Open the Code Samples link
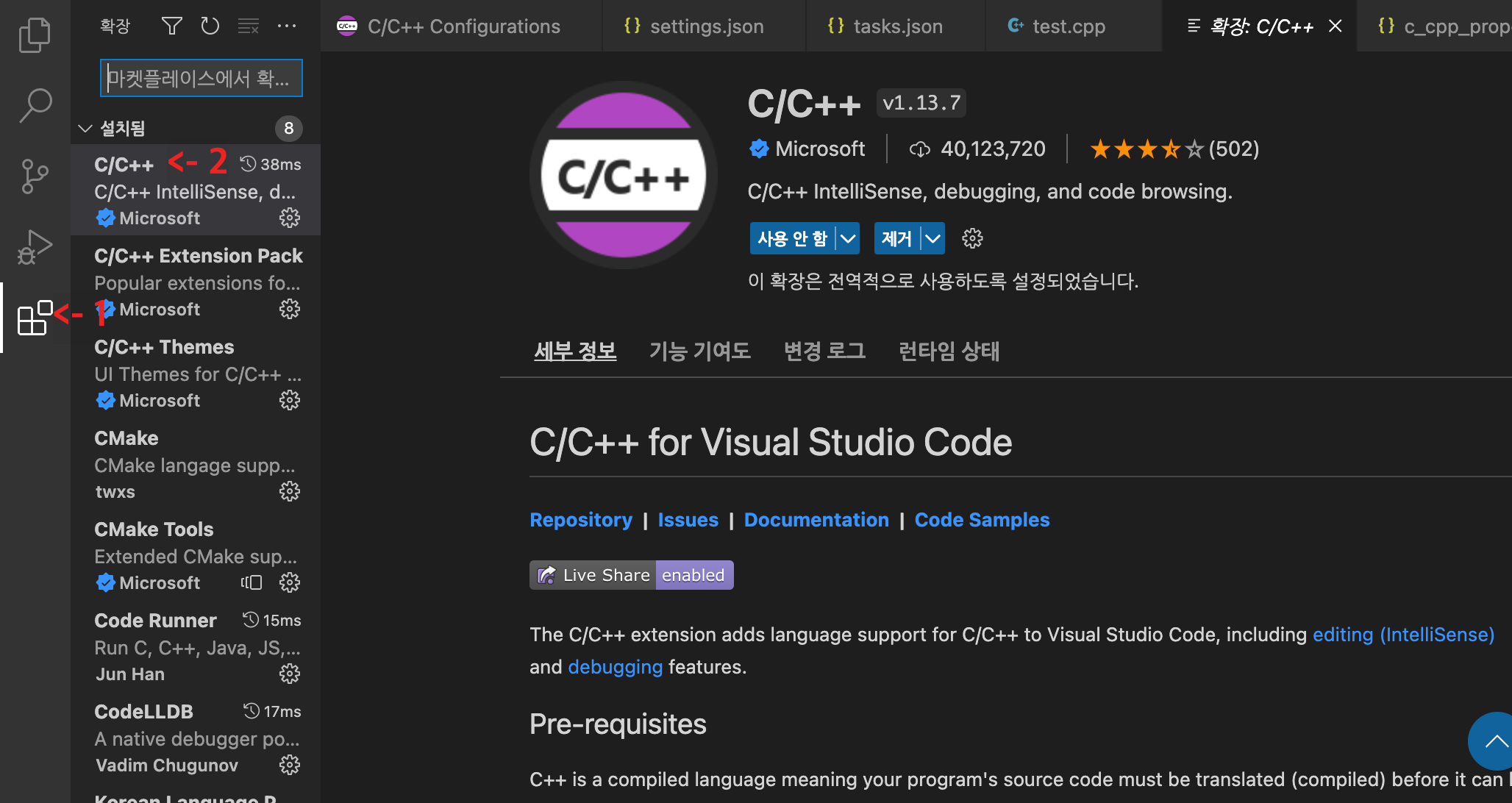Viewport: 1512px width, 803px height. (x=982, y=520)
